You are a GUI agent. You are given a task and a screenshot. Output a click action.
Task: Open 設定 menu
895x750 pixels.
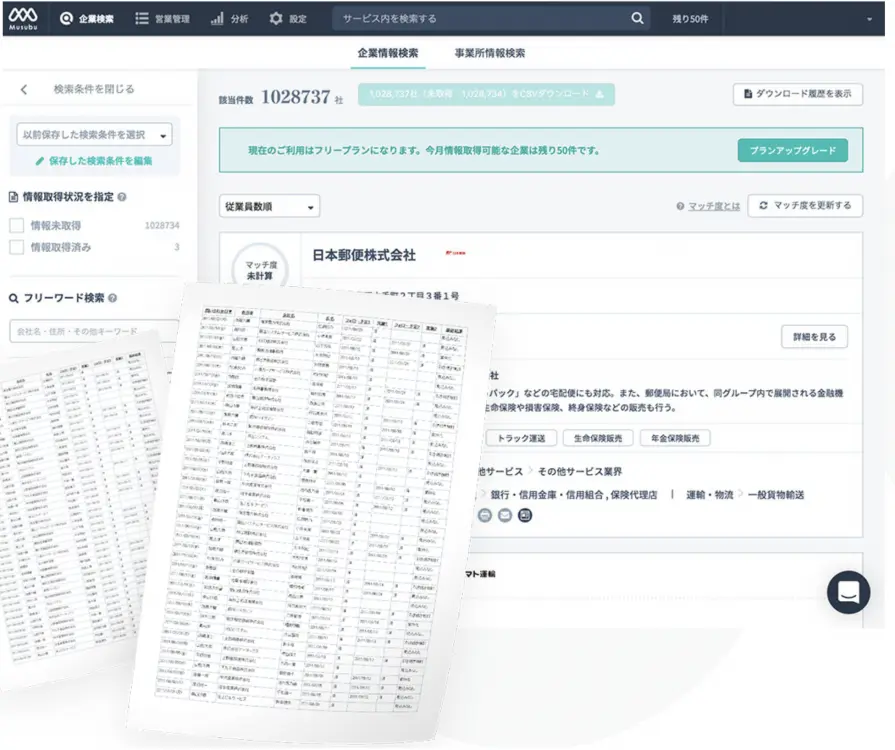pos(288,19)
